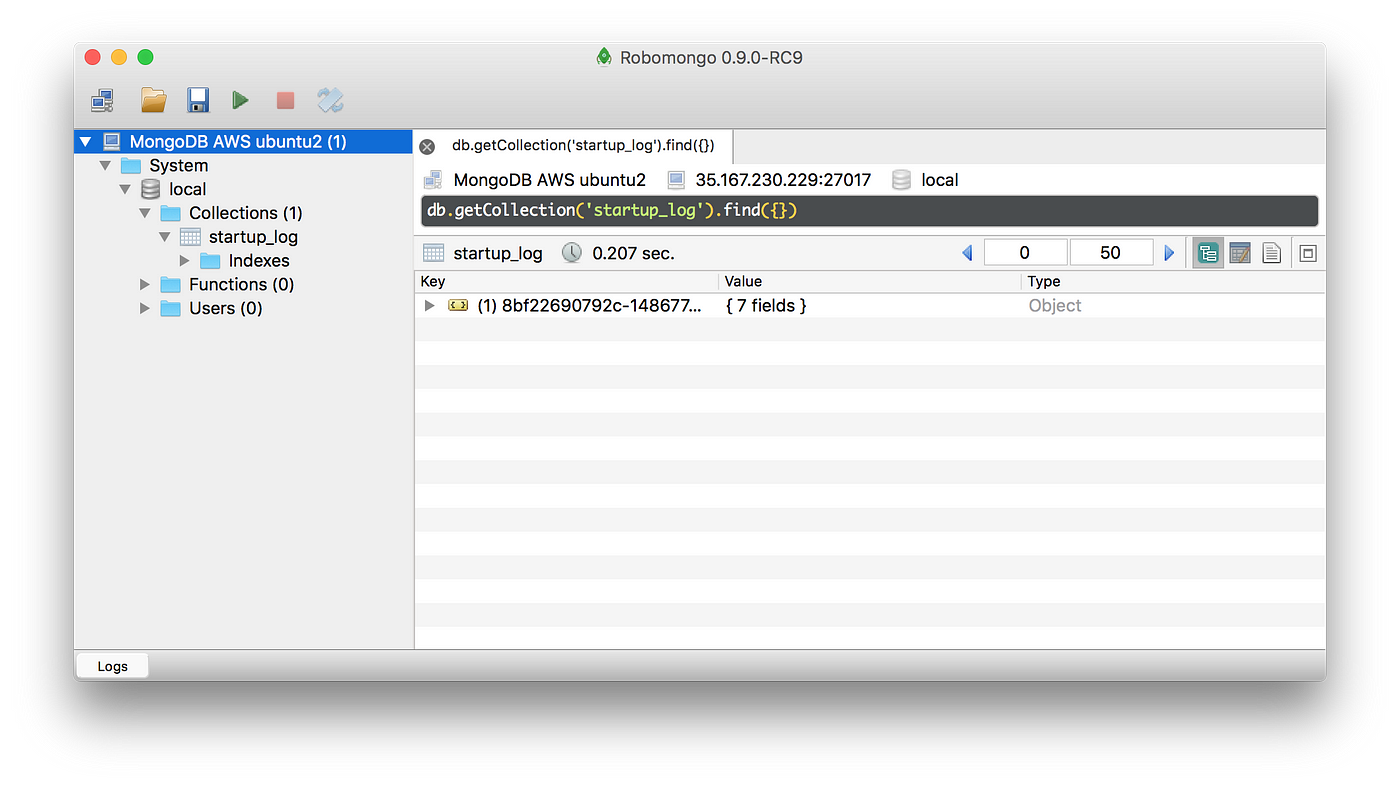Click the query editor text area
The width and height of the screenshot is (1400, 787).
[870, 211]
